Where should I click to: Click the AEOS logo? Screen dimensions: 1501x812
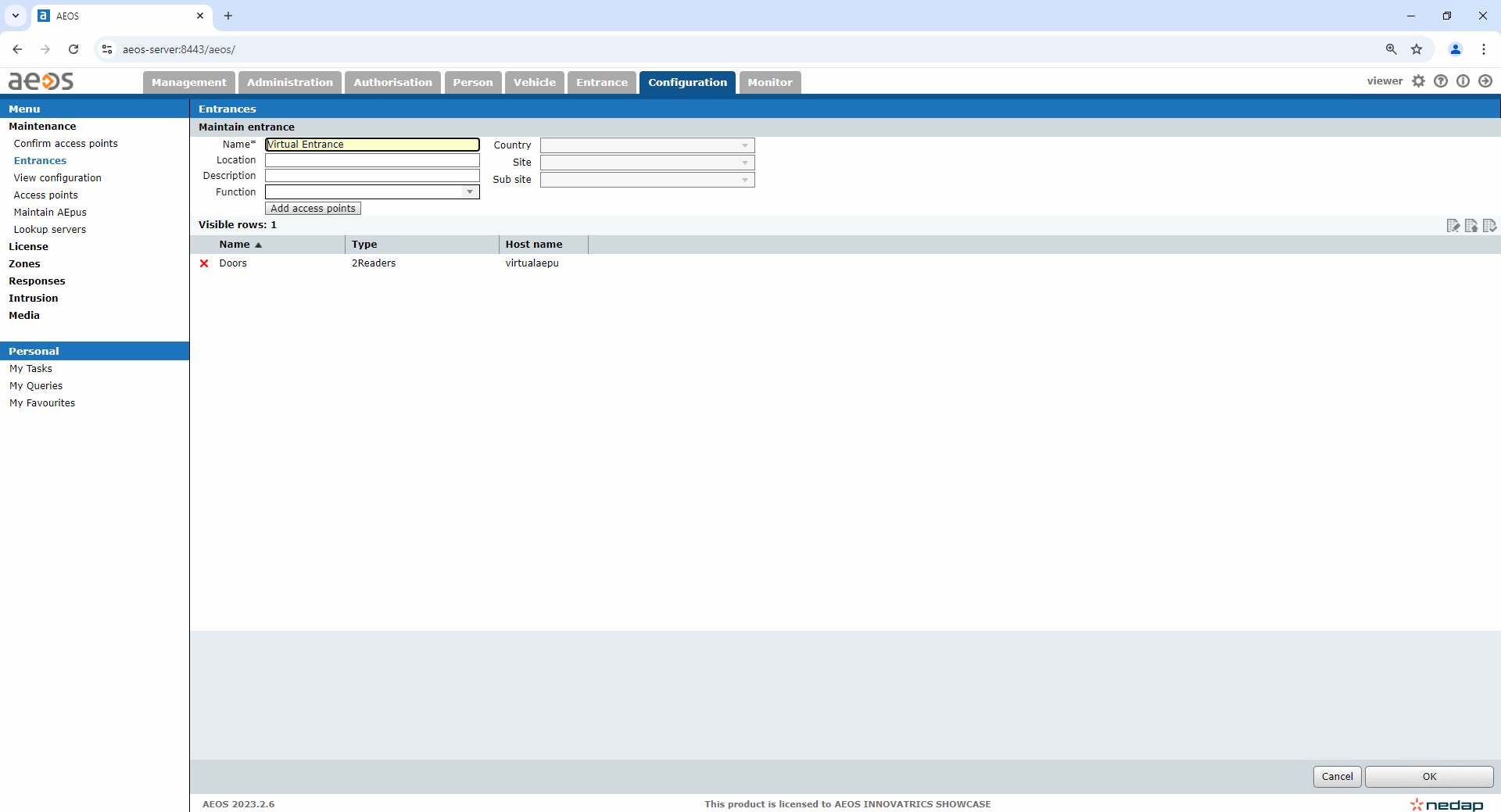(x=41, y=80)
